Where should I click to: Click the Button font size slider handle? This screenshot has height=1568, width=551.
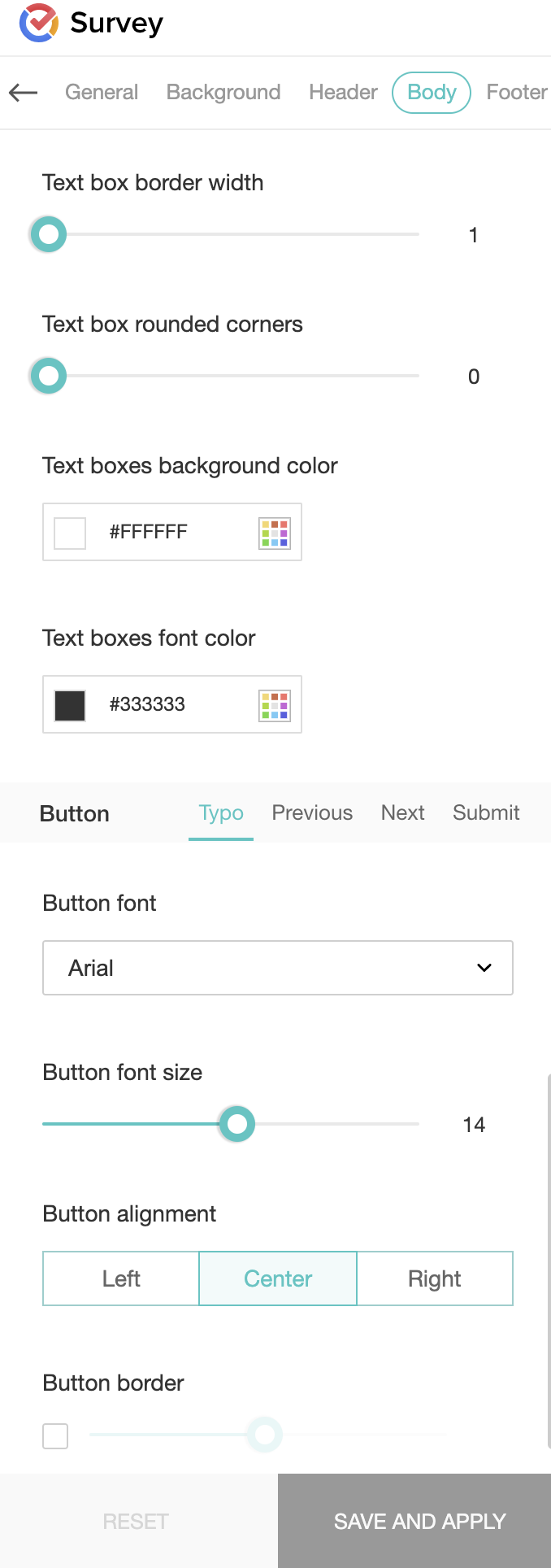(x=237, y=1124)
